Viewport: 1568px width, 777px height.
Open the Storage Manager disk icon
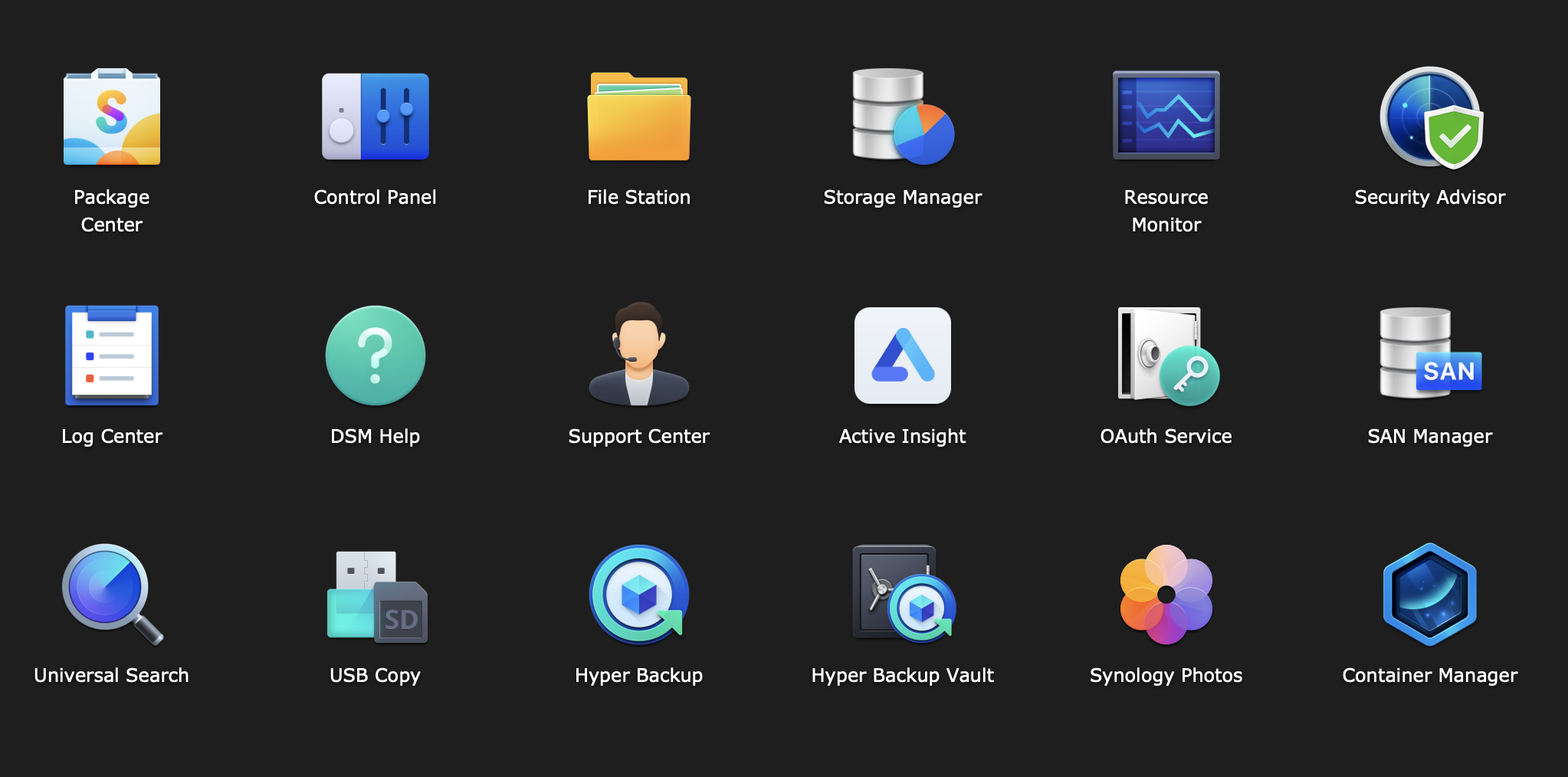[x=903, y=116]
